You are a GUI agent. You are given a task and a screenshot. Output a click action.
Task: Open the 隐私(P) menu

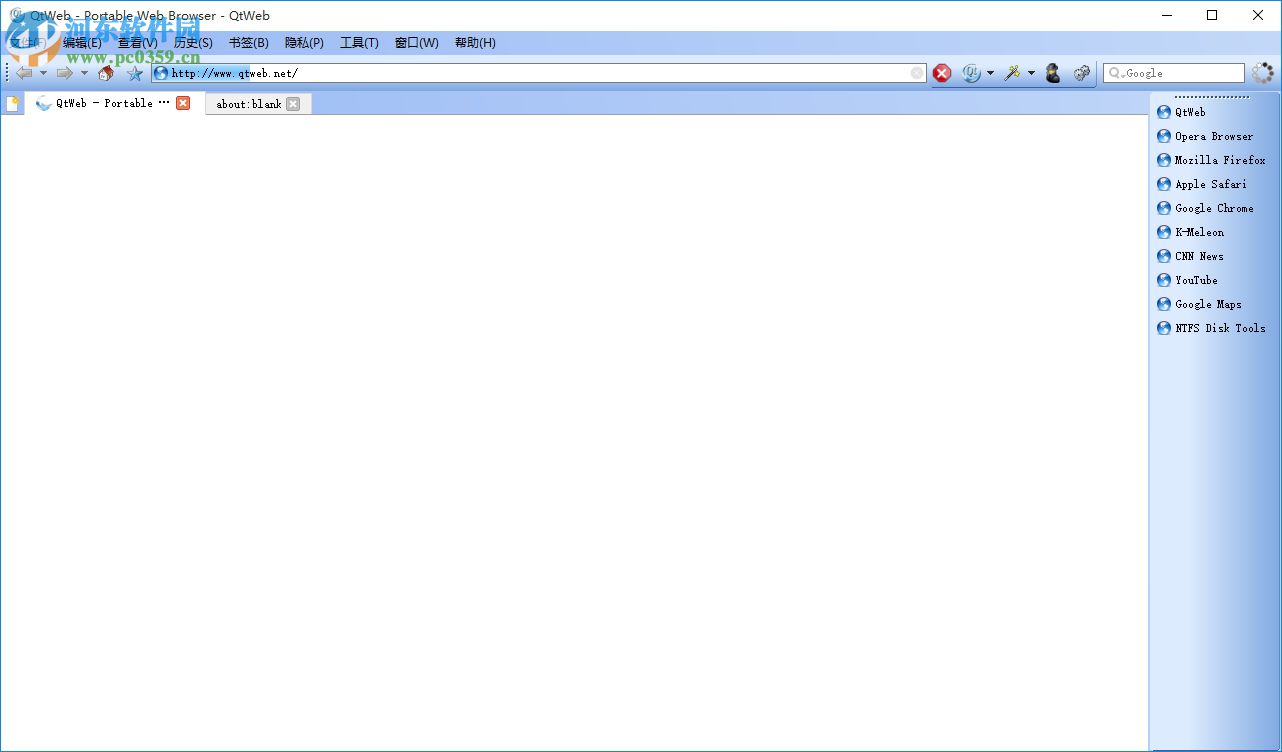coord(304,43)
